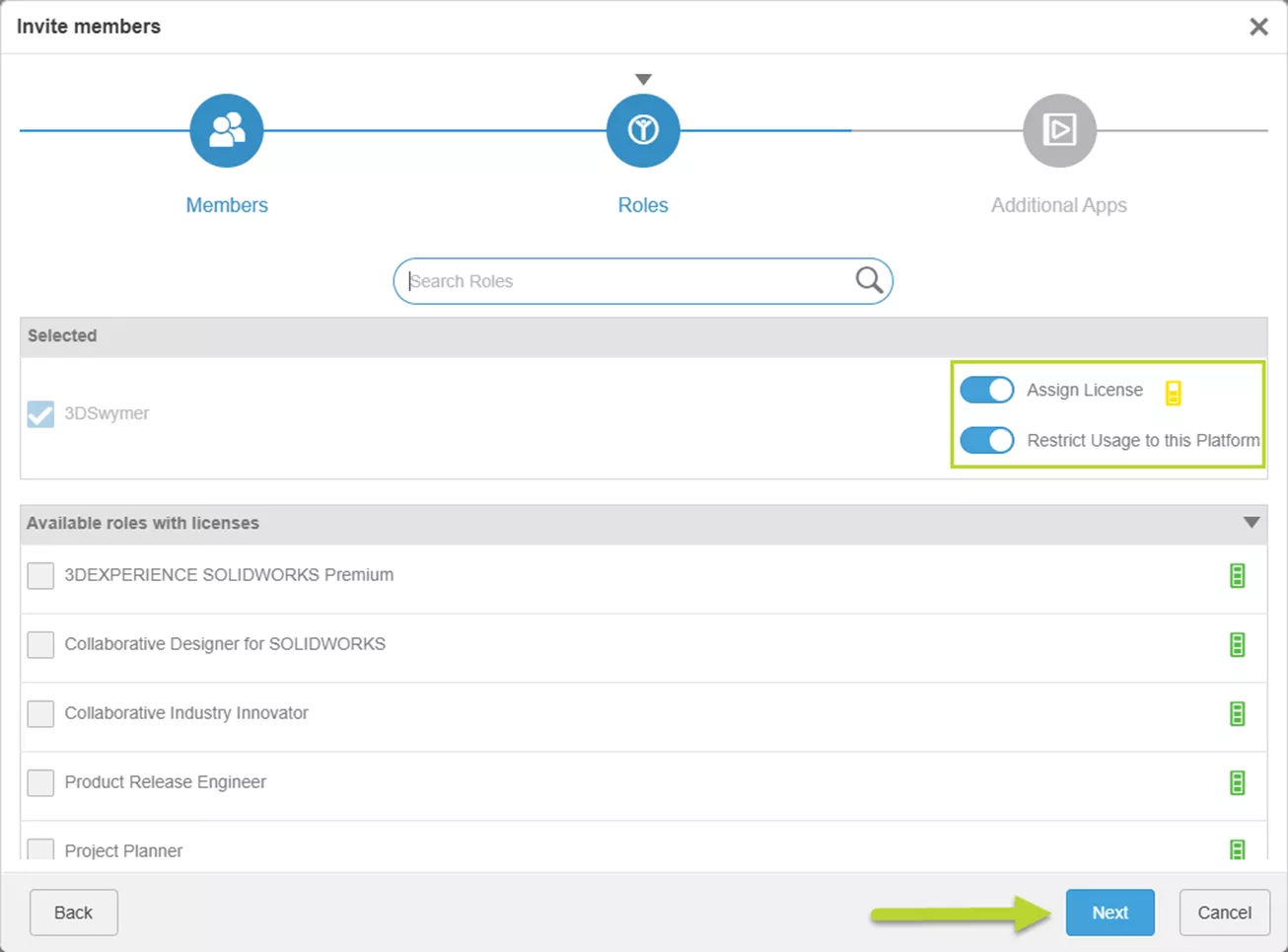
Task: Click green license icon for Product Release Engineer
Action: [x=1237, y=782]
